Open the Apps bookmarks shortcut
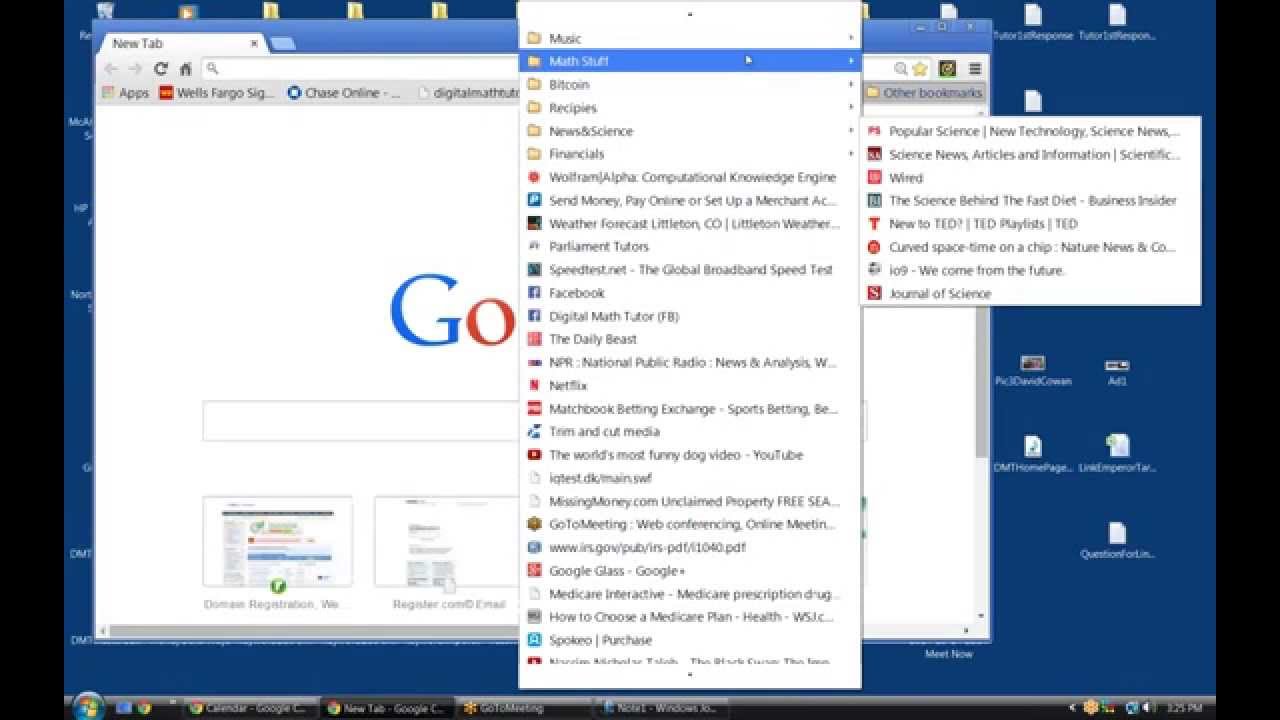1280x720 pixels. point(126,93)
